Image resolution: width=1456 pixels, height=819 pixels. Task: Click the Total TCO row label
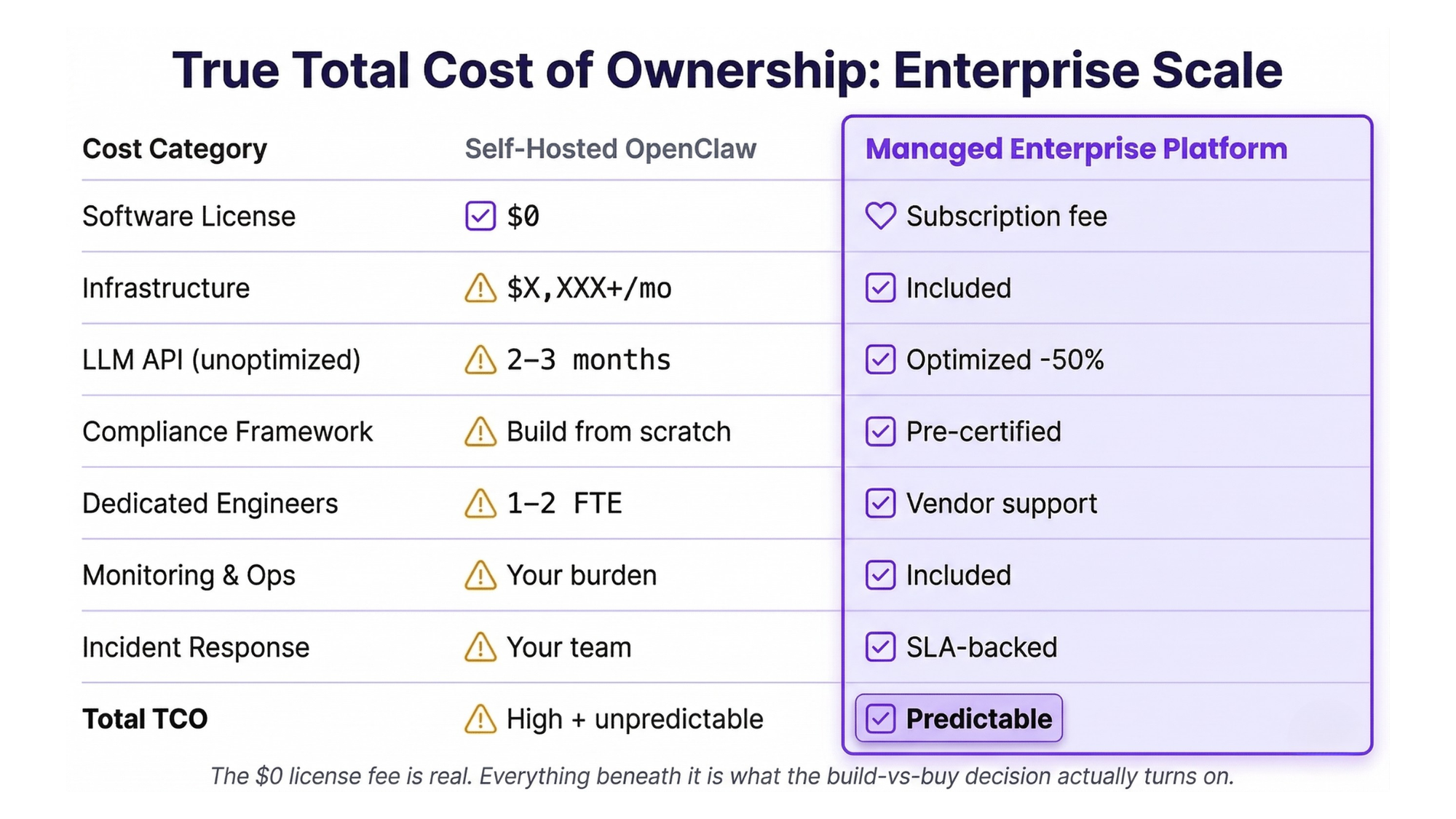tap(145, 719)
